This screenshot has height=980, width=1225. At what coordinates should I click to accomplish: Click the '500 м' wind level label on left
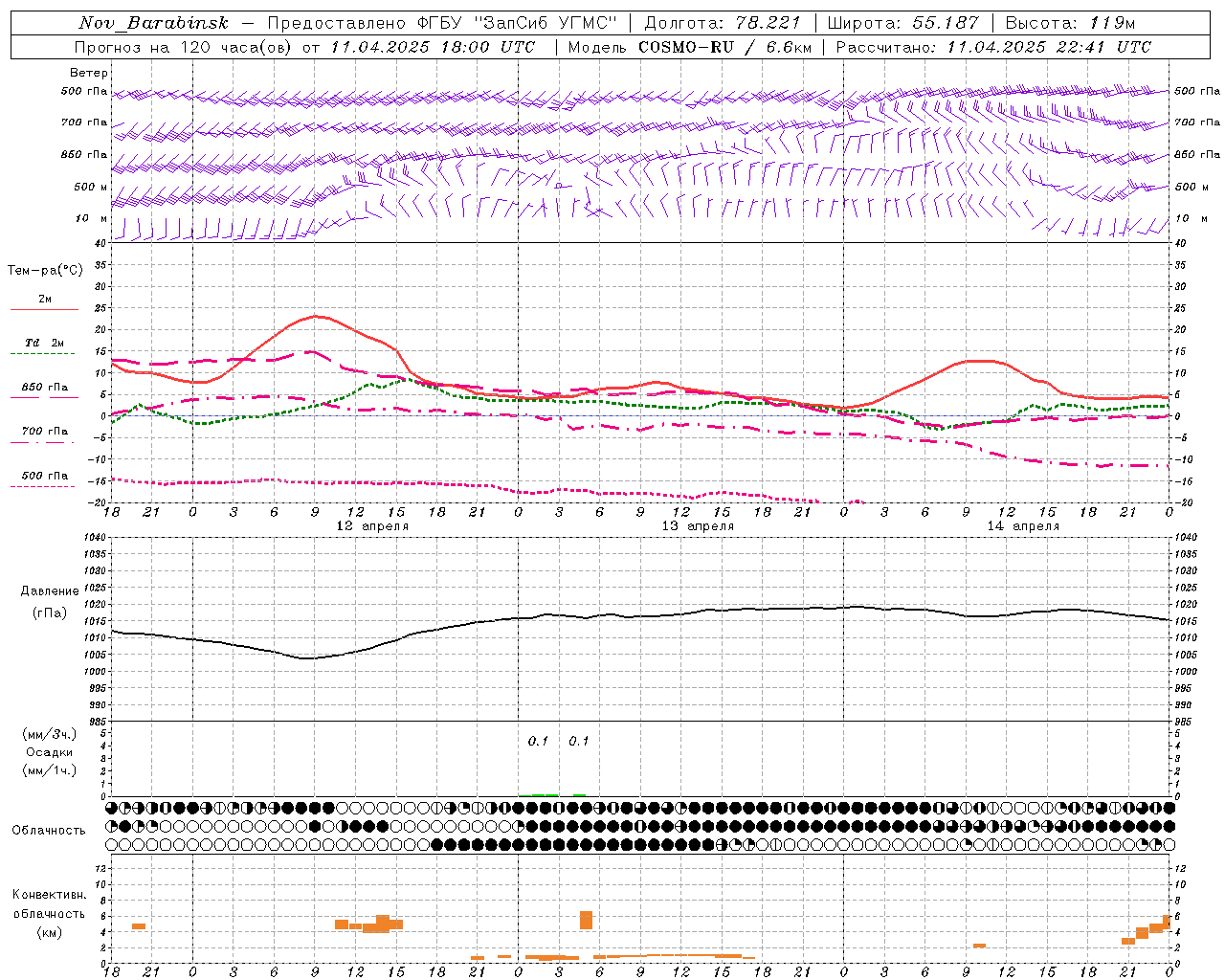pyautogui.click(x=90, y=187)
